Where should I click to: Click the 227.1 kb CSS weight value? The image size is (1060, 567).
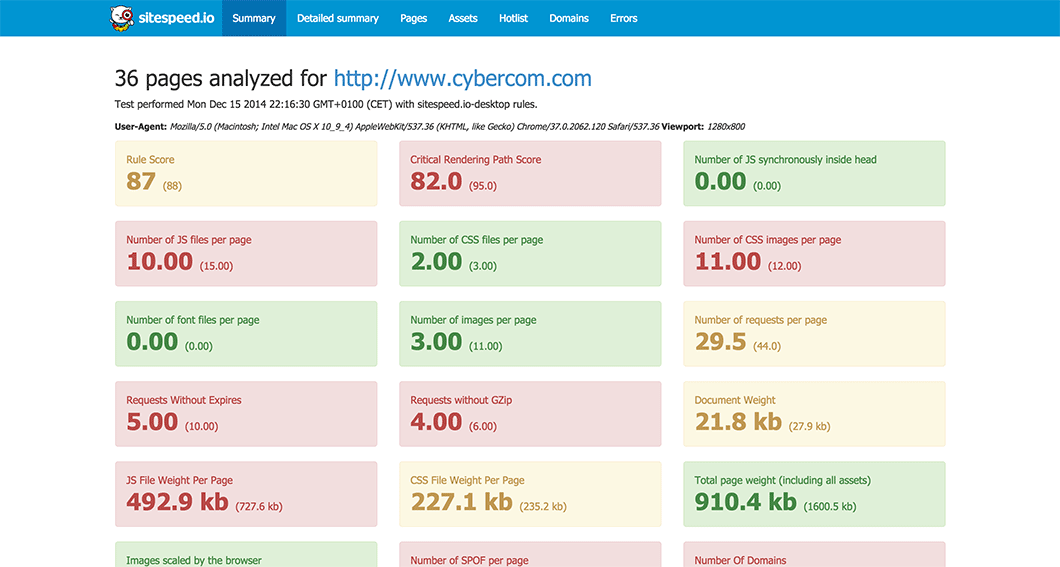point(461,502)
